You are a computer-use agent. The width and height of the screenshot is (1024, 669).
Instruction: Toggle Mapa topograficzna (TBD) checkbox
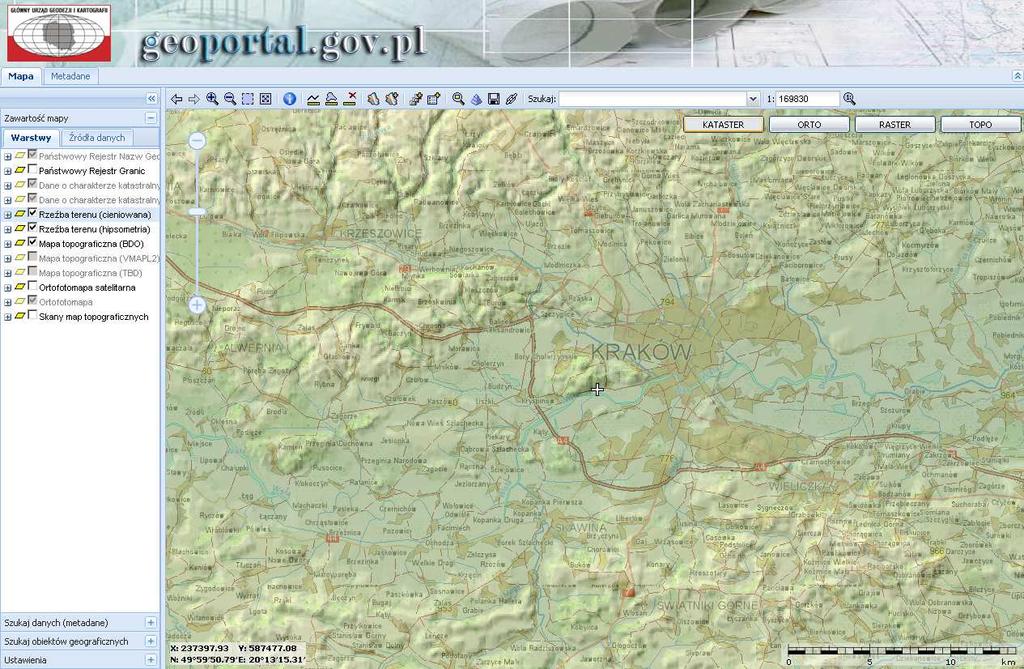32,272
